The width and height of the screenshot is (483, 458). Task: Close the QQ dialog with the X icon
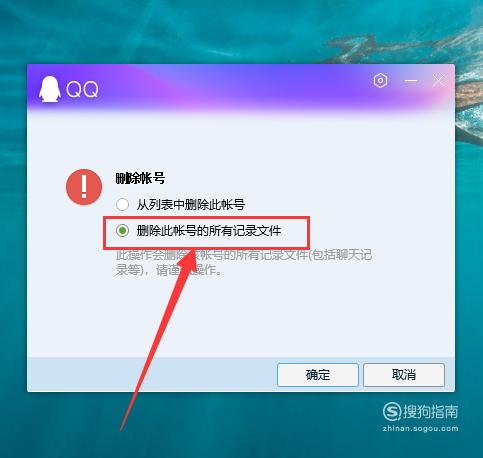(438, 81)
